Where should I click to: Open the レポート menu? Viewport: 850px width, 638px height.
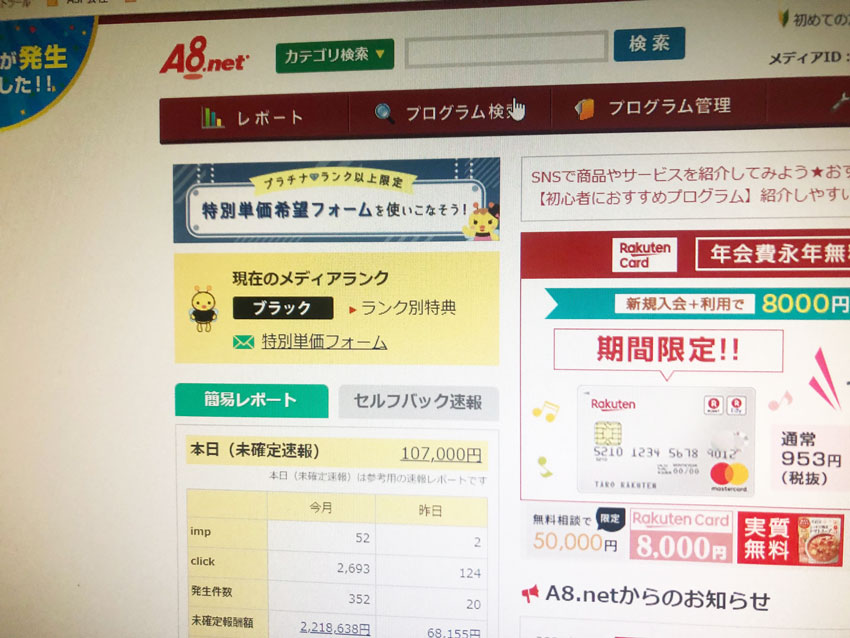coord(254,117)
